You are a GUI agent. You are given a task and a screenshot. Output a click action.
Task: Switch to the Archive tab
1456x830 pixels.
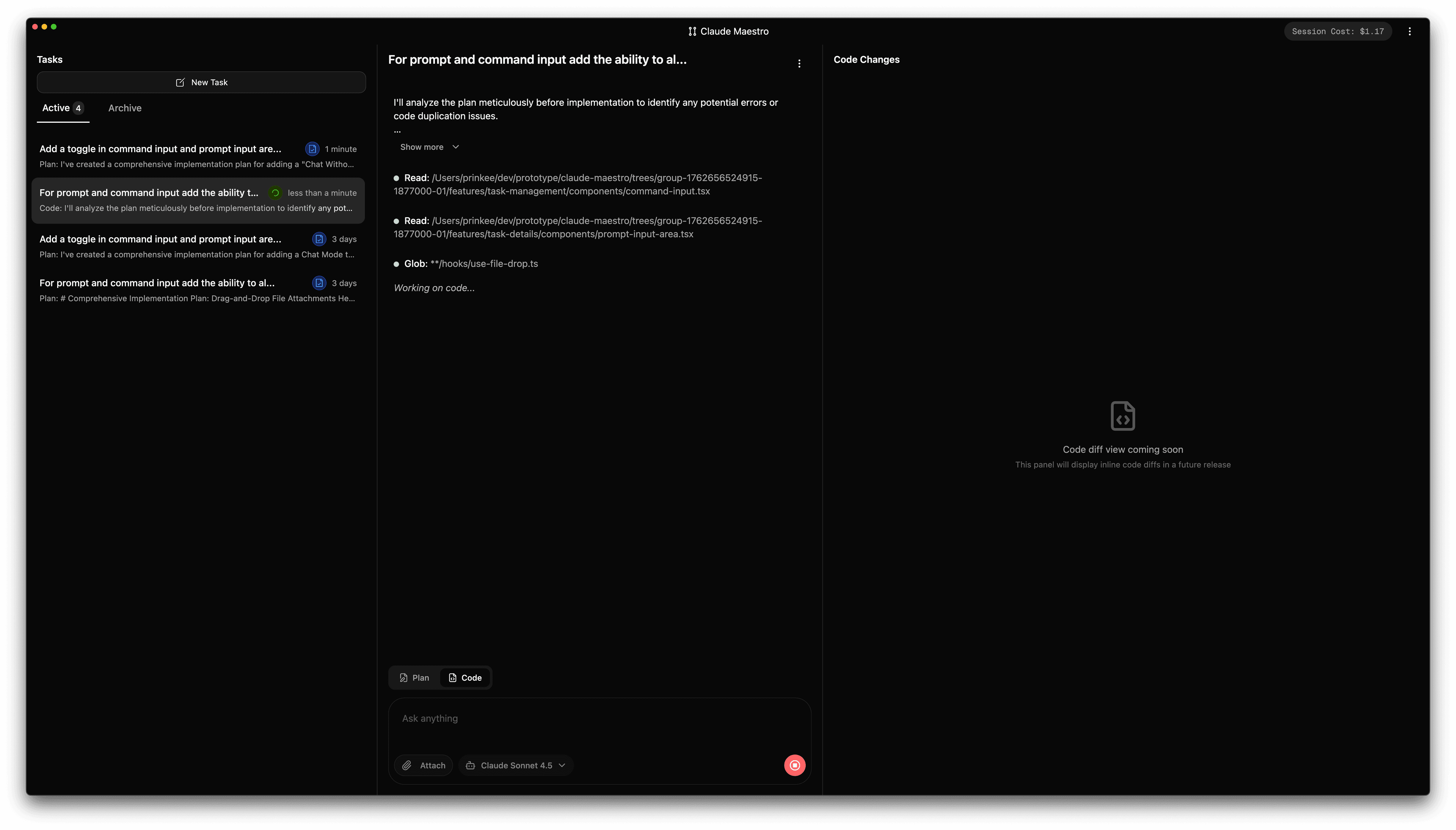point(124,108)
